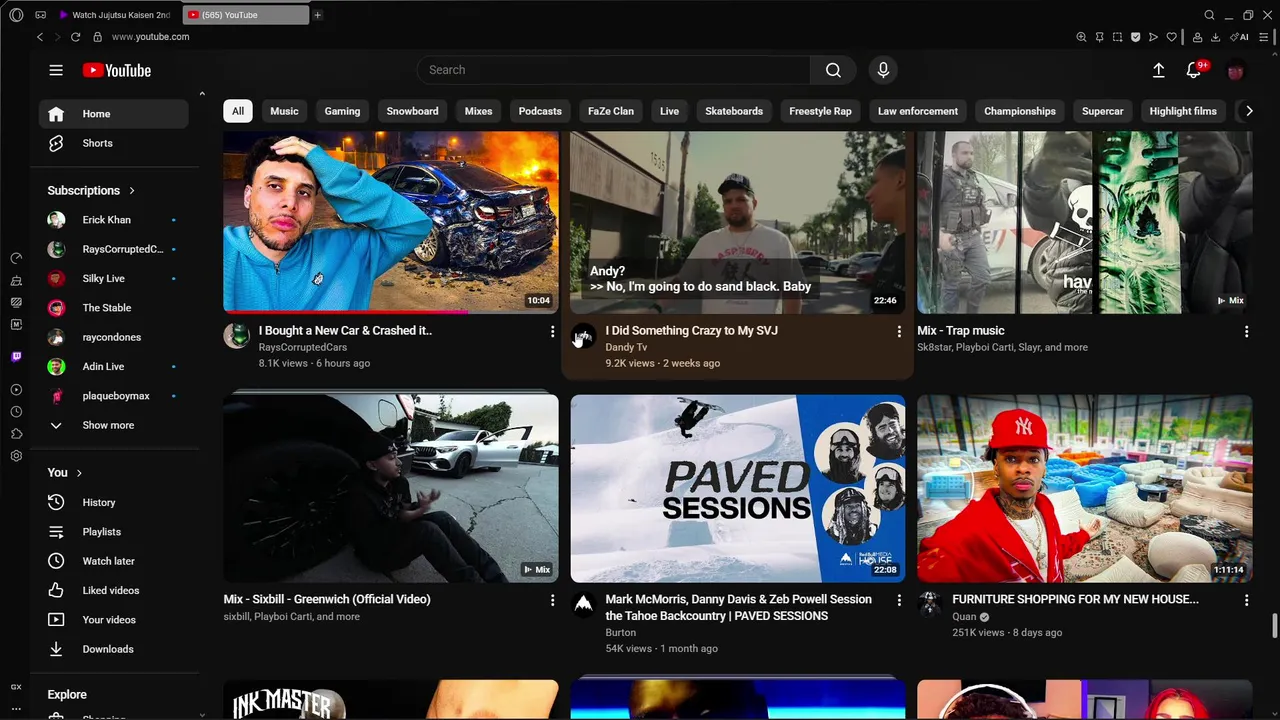Open Shorts in the sidebar

click(x=113, y=143)
